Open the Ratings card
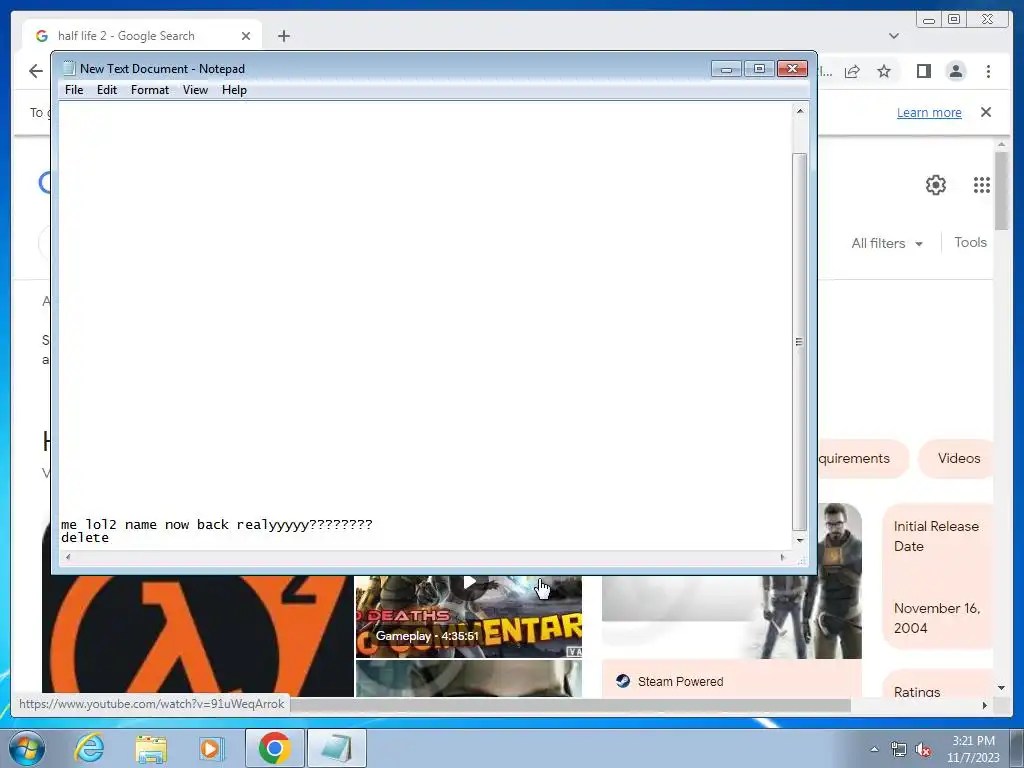The height and width of the screenshot is (768, 1024). (x=938, y=683)
